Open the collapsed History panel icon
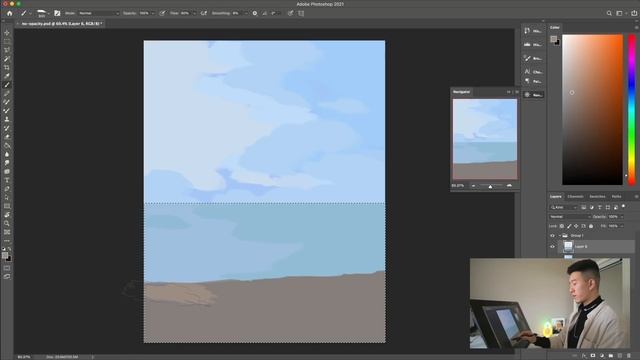Viewport: 640px width, 360px height. point(527,31)
